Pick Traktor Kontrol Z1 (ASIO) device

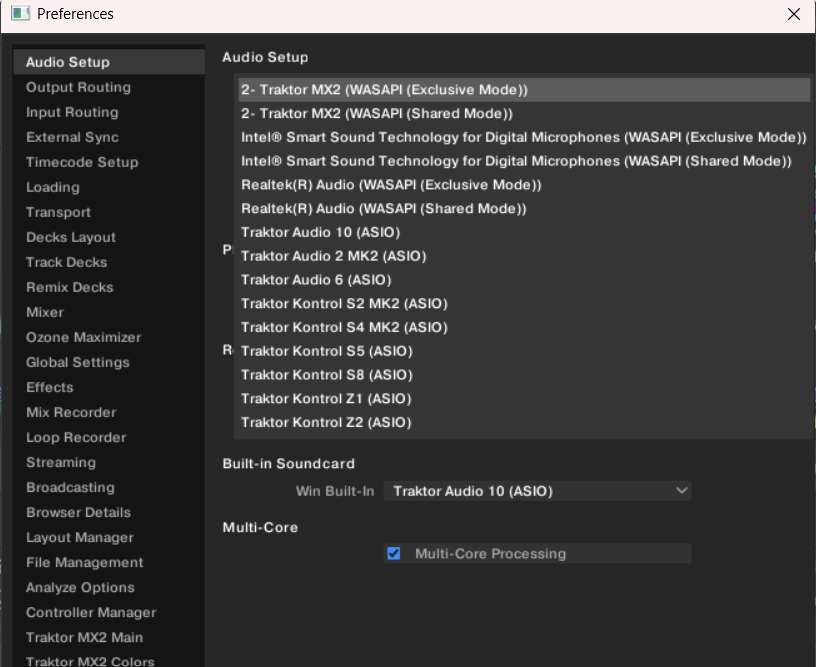(524, 399)
